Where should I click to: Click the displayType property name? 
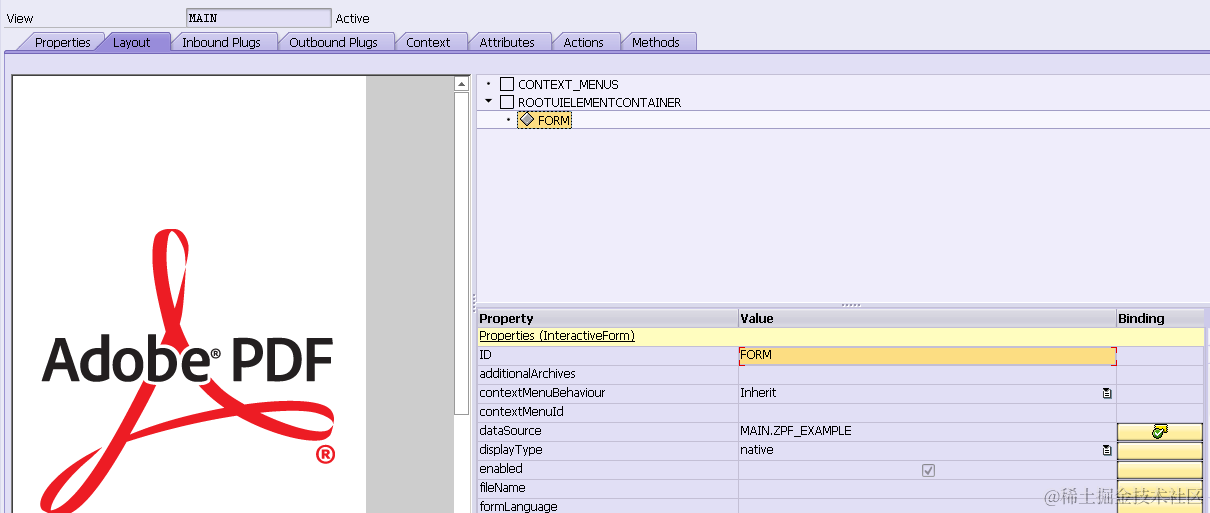(x=510, y=450)
